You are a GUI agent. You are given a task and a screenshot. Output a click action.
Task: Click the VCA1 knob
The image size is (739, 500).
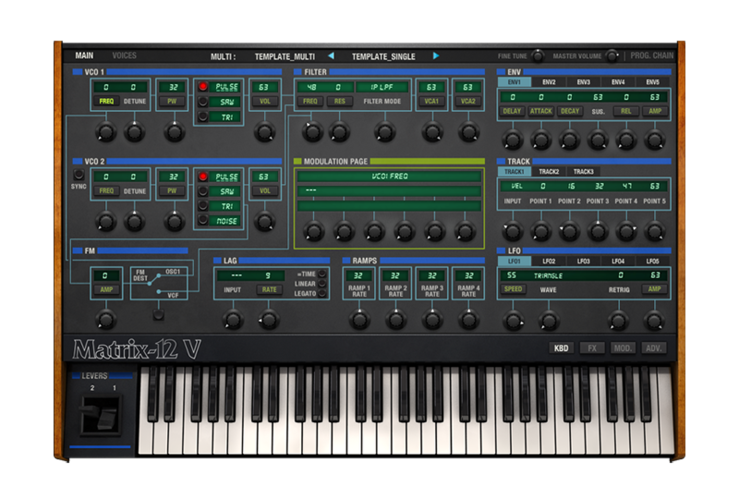(x=432, y=132)
